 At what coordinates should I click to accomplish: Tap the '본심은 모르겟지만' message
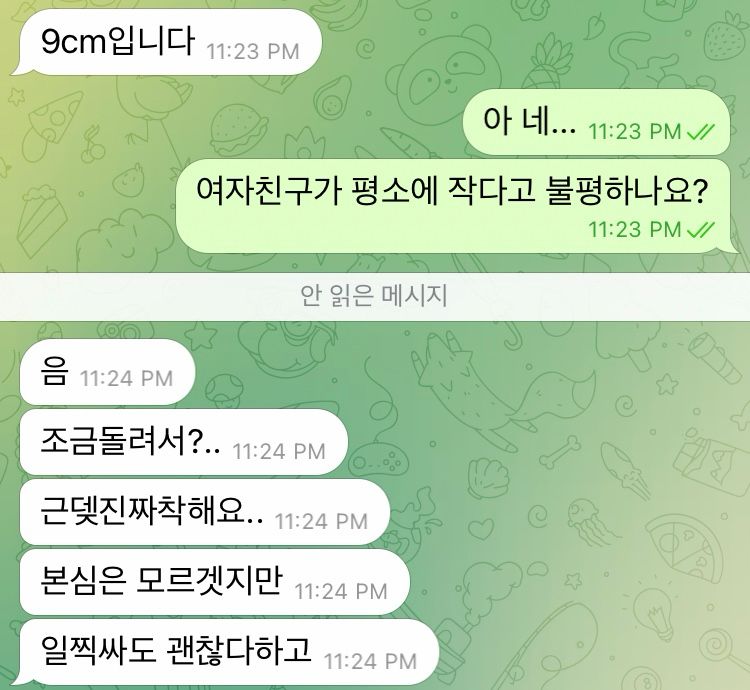tap(214, 582)
